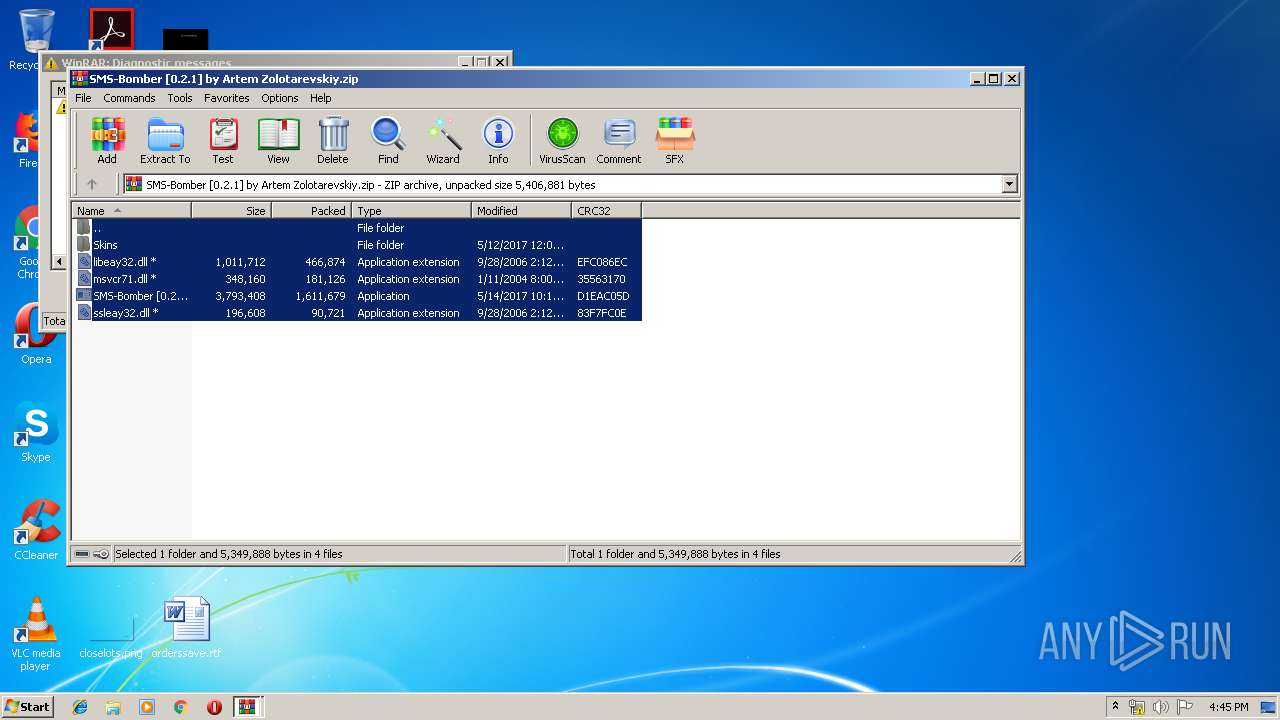Click the Show desktop button
Screen dimensions: 1280x720
(x=1270, y=707)
